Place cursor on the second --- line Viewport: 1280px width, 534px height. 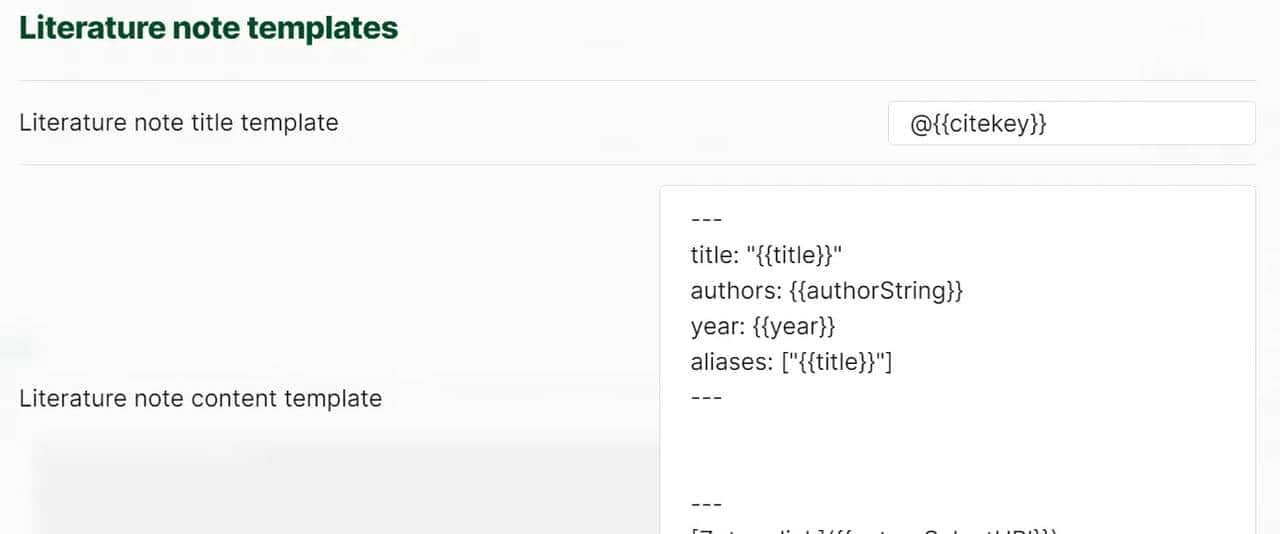tap(706, 397)
